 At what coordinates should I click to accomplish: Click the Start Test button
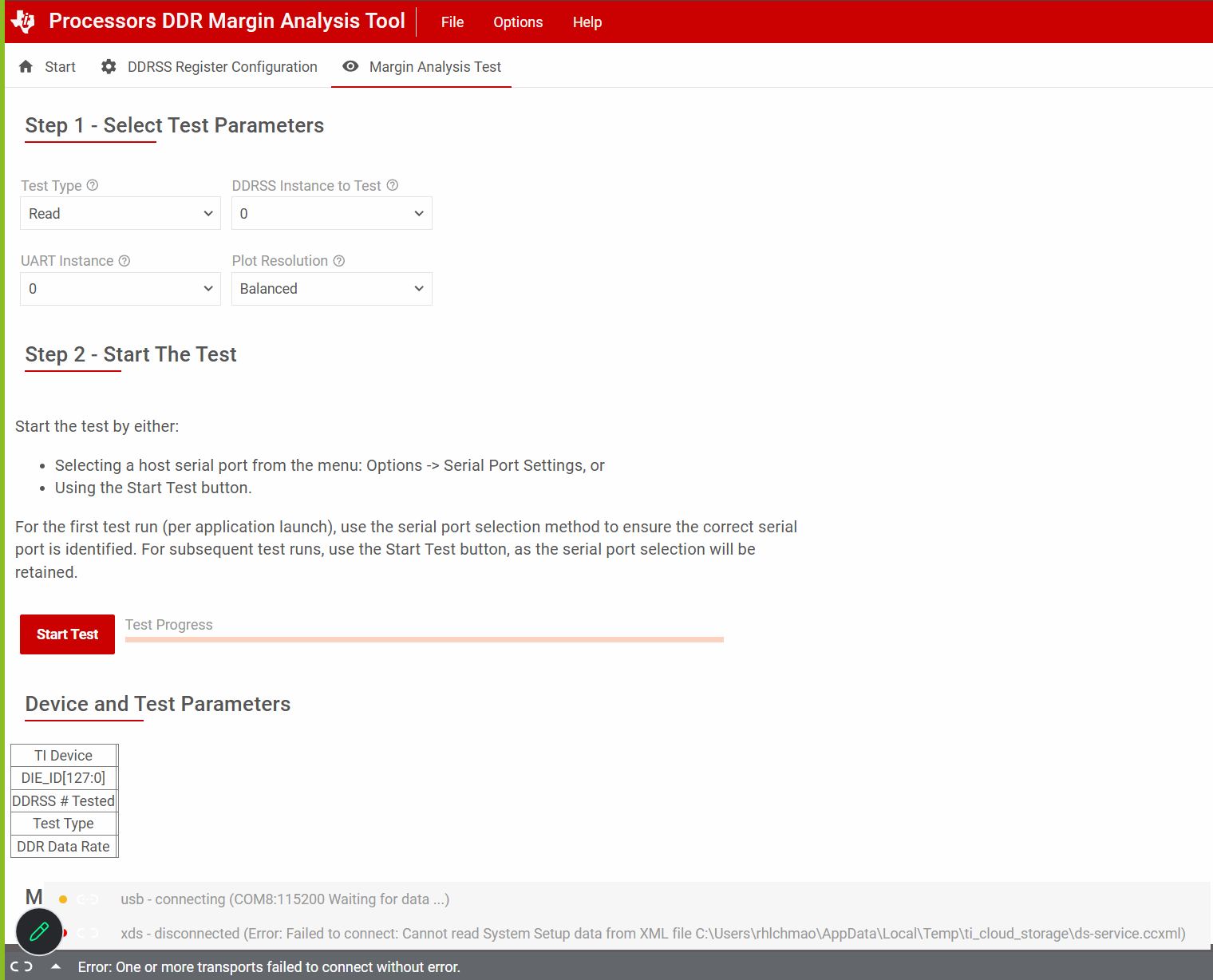[67, 634]
